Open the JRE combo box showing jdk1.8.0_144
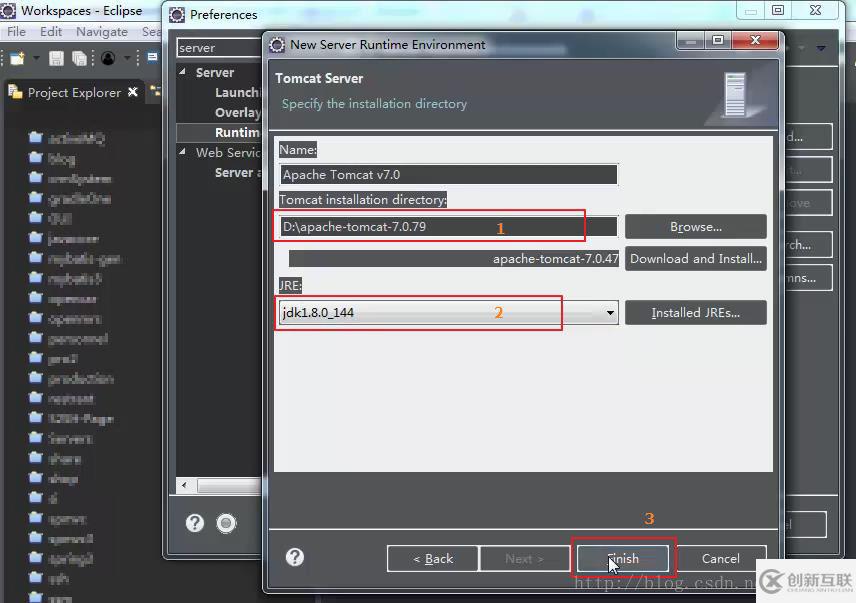 pyautogui.click(x=449, y=313)
